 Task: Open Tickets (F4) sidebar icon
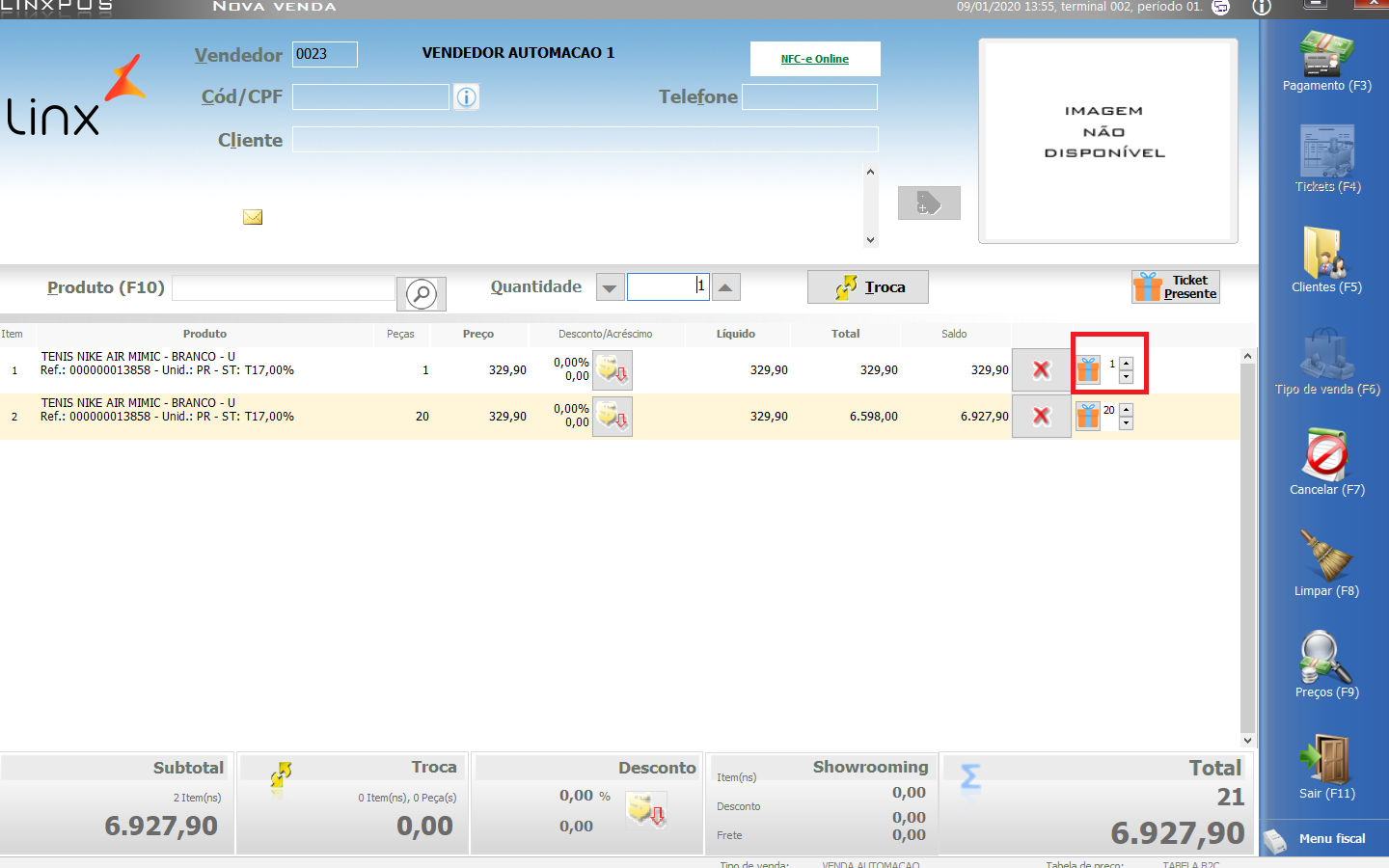[x=1327, y=159]
